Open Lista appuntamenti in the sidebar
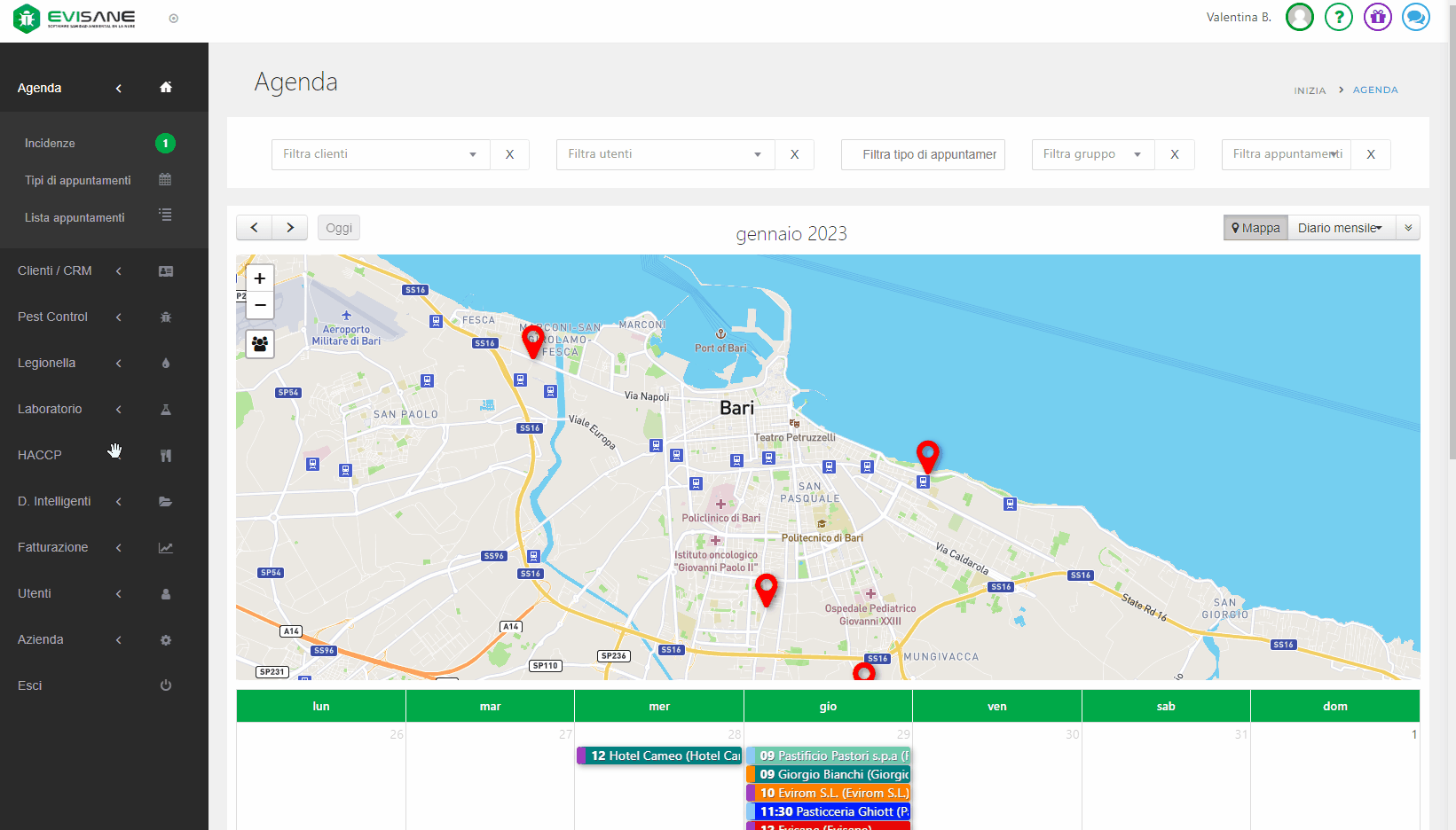The image size is (1456, 830). coord(75,217)
